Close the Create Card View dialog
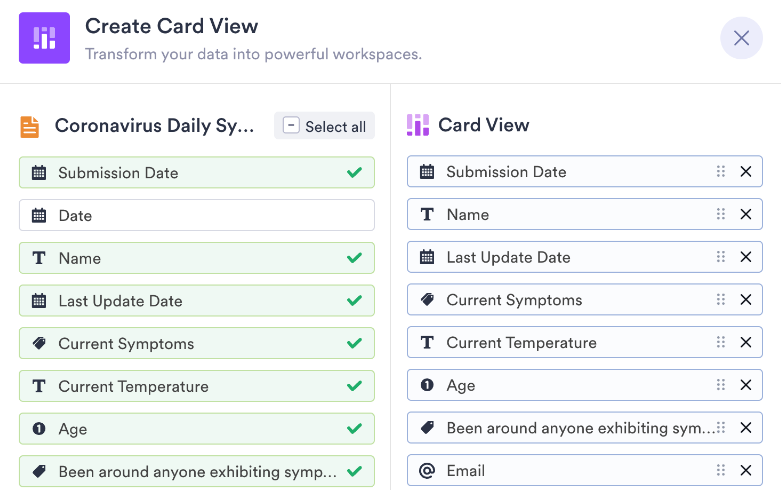Image resolution: width=781 pixels, height=490 pixels. pyautogui.click(x=741, y=38)
